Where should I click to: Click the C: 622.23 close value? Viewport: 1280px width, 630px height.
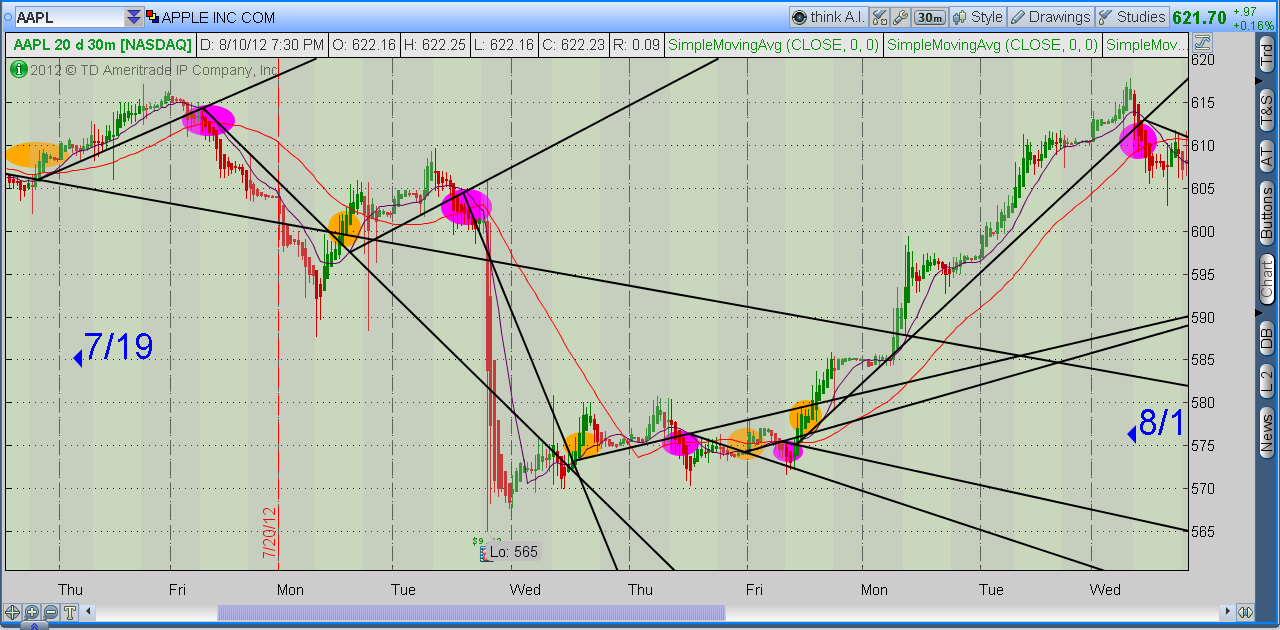tap(572, 45)
